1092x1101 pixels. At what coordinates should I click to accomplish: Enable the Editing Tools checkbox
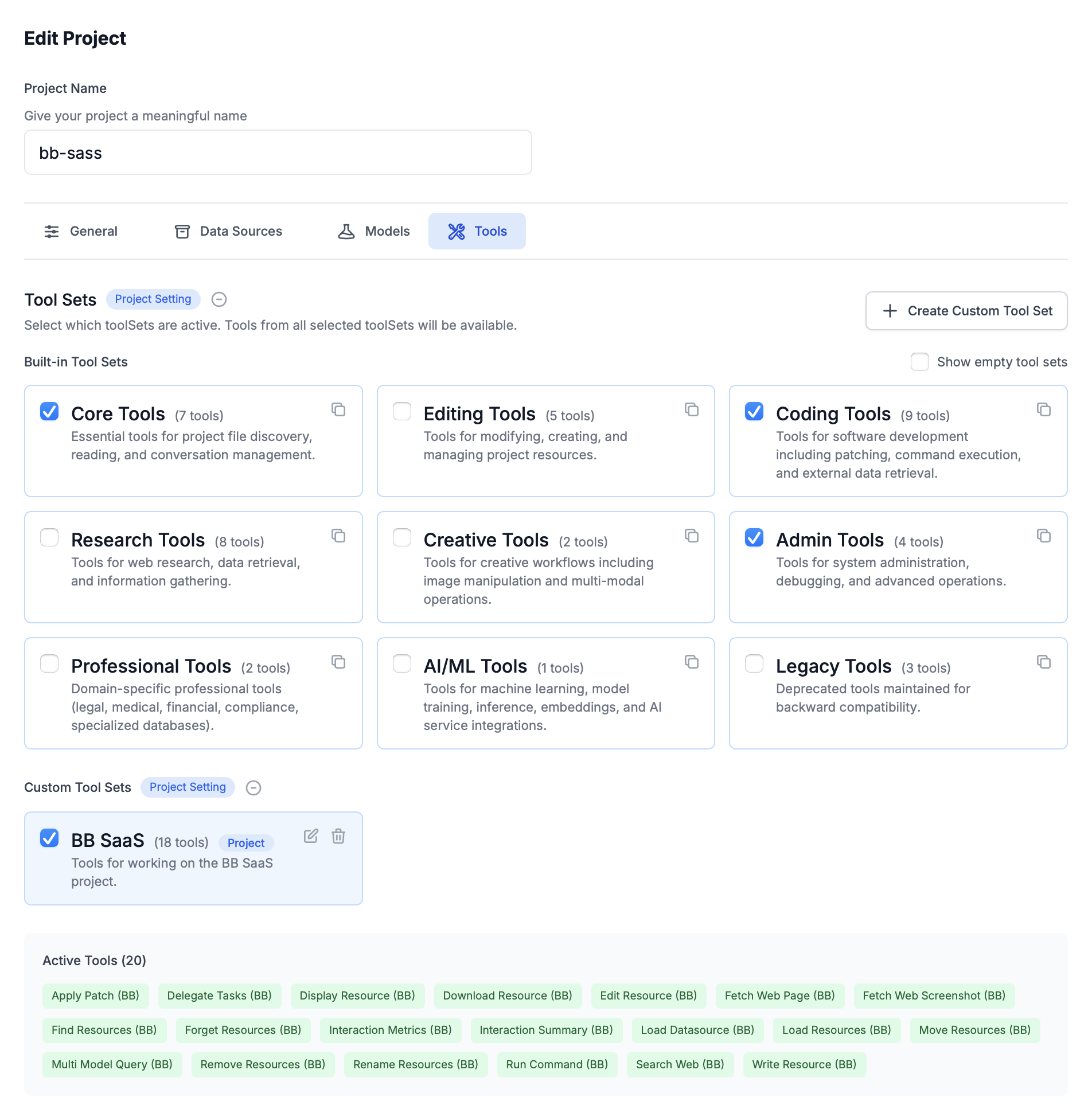402,411
